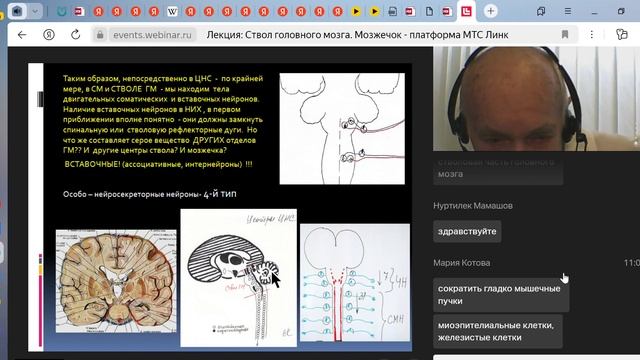Image resolution: width=640 pixels, height=360 pixels.
Task: Open the browser hamburger menu
Action: 568,11
